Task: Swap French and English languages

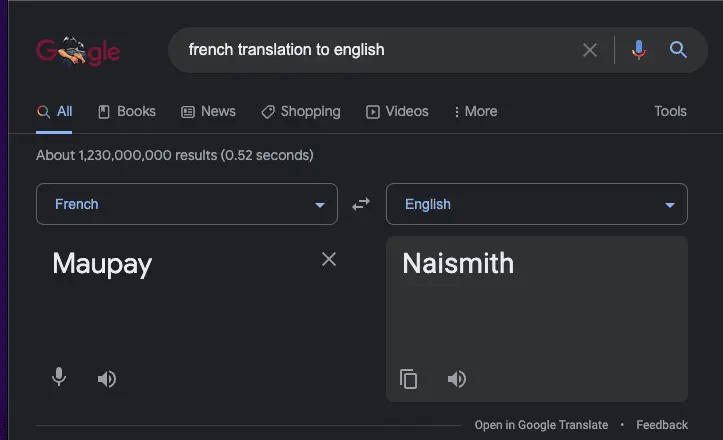Action: coord(361,204)
